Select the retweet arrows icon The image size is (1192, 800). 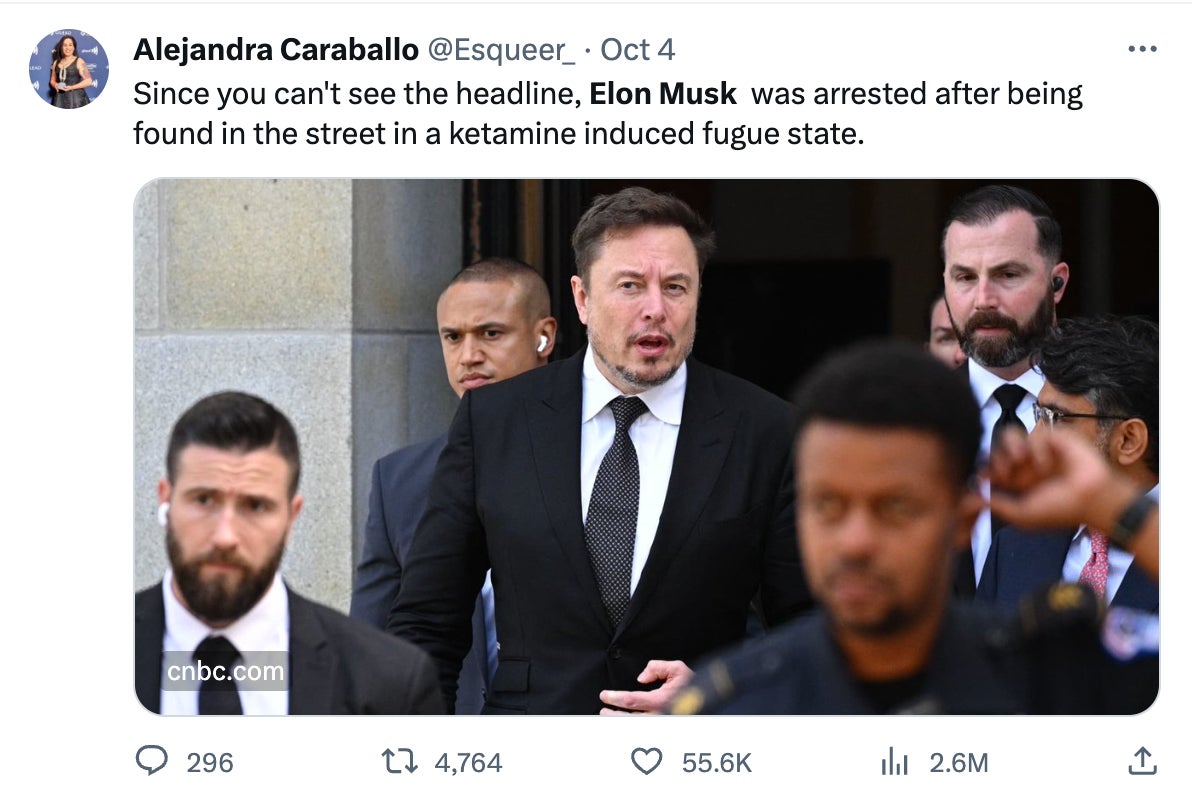(x=399, y=762)
